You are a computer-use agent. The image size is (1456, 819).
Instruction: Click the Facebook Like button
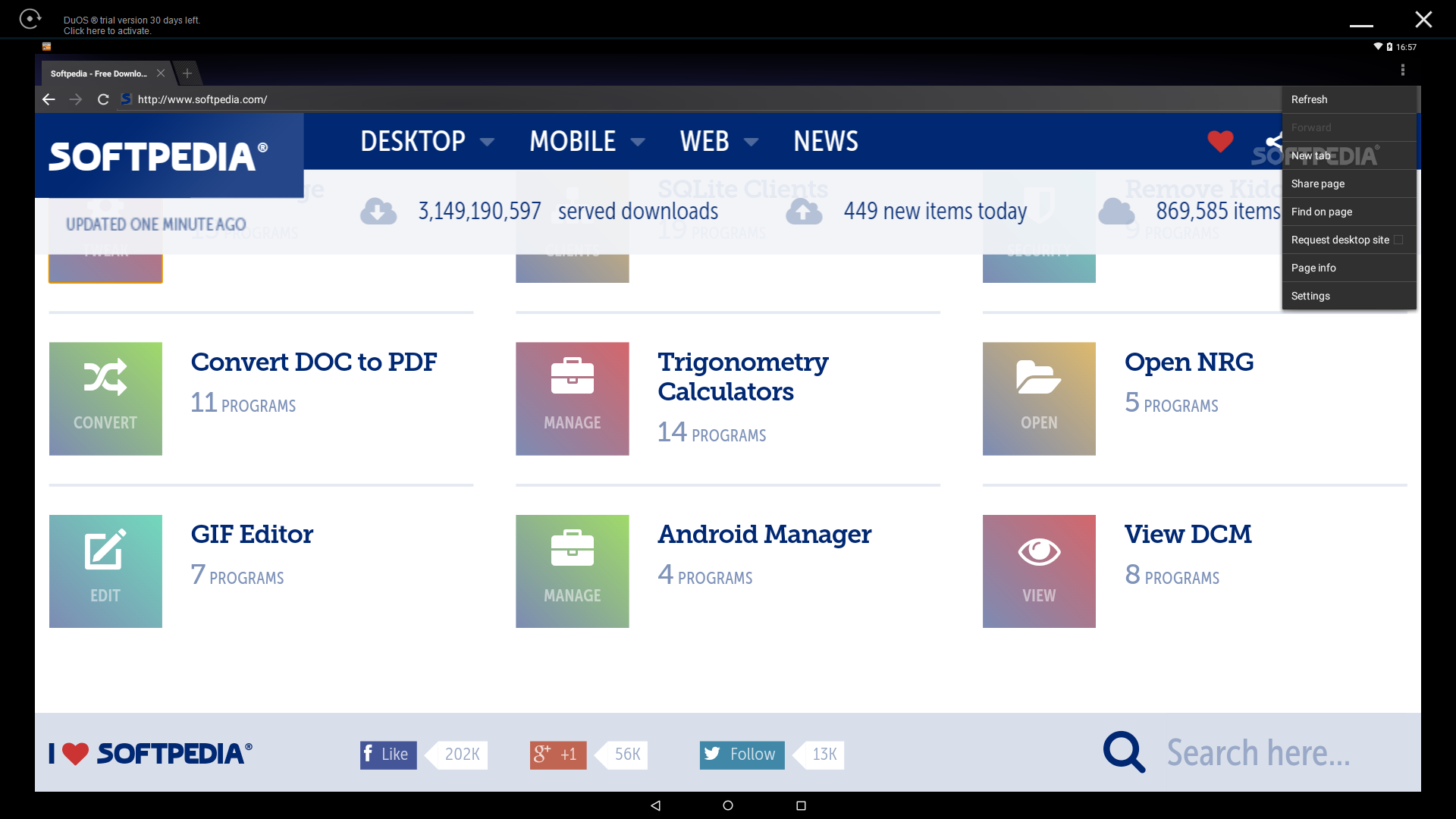[x=388, y=755]
